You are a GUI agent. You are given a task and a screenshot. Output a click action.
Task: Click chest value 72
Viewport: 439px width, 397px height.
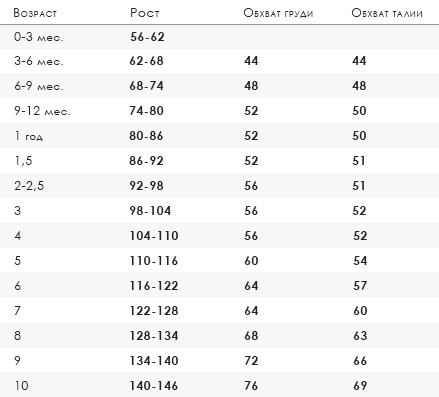click(251, 361)
